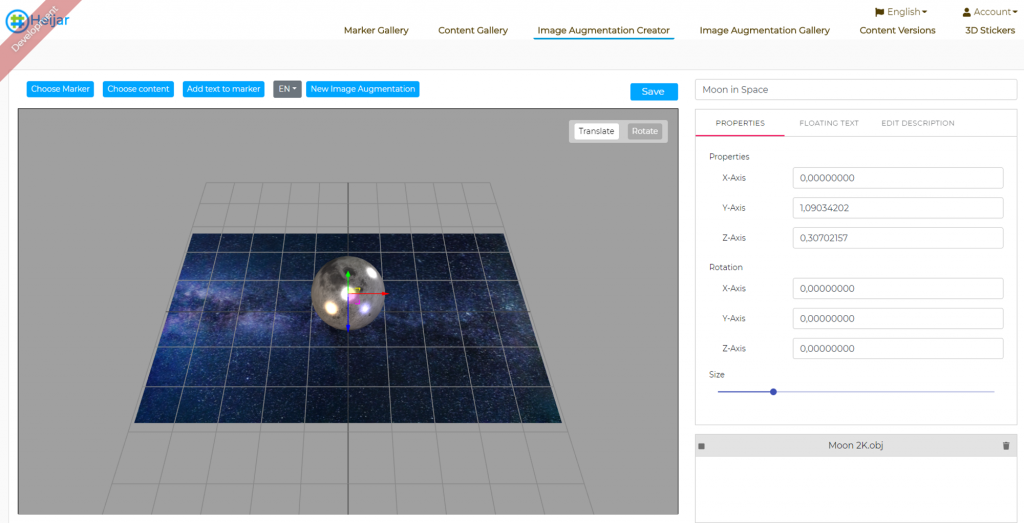
Task: Click the Choose content button
Action: click(138, 89)
